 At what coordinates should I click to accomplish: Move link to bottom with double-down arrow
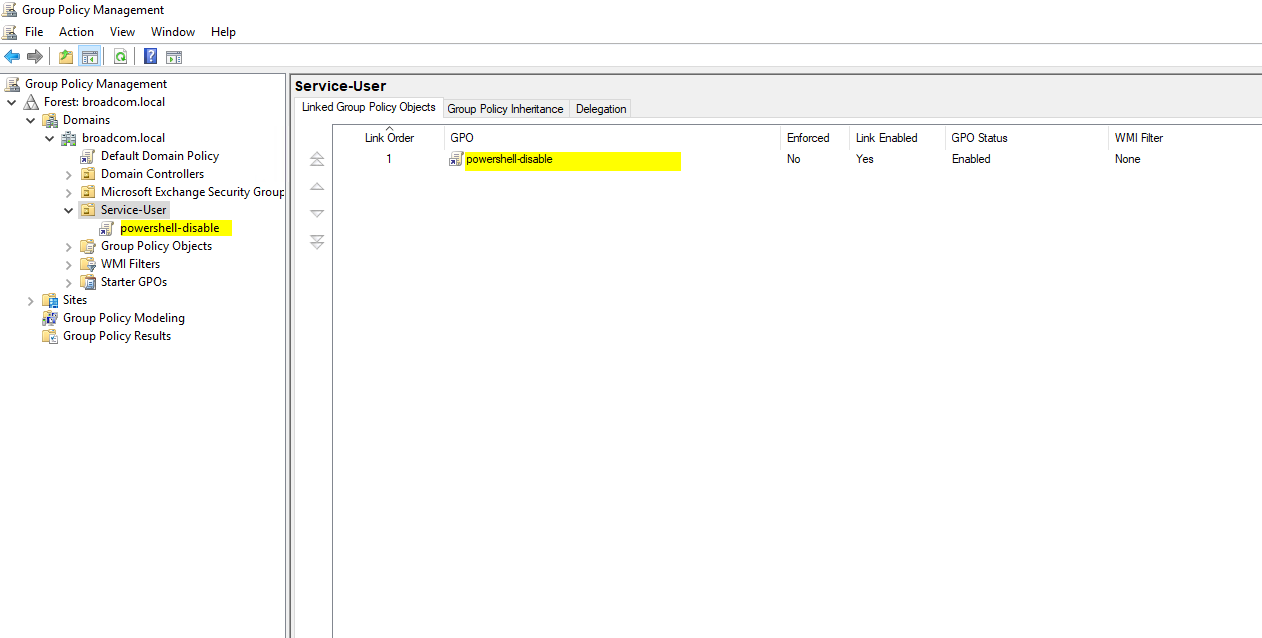pyautogui.click(x=317, y=242)
